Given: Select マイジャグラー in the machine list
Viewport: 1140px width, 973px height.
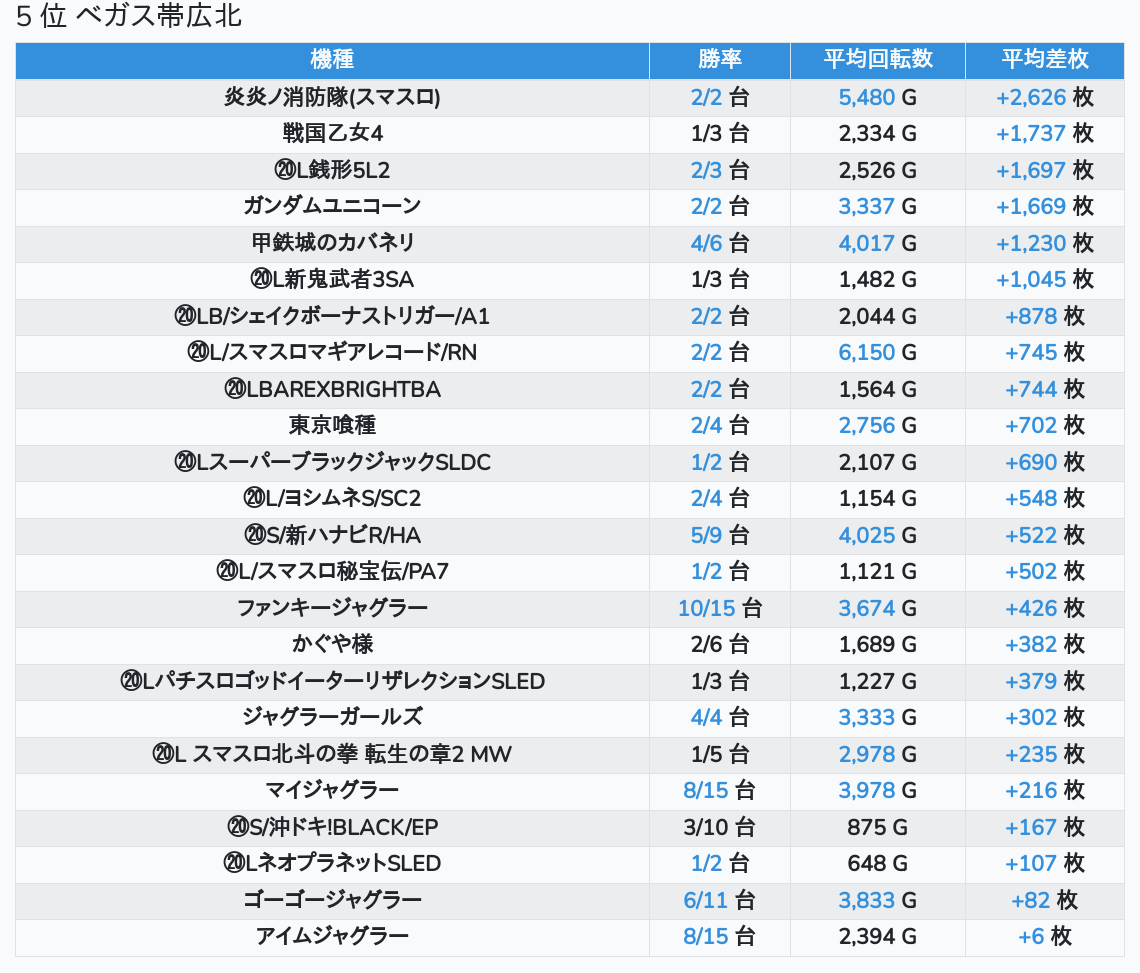Looking at the screenshot, I should (333, 790).
